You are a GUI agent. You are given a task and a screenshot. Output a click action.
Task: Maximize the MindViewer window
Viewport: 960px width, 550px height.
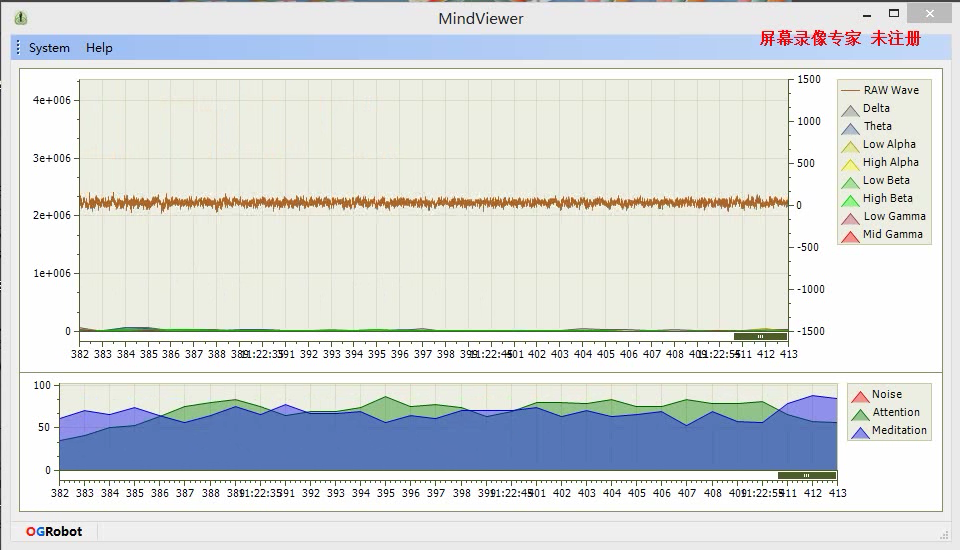coord(894,13)
